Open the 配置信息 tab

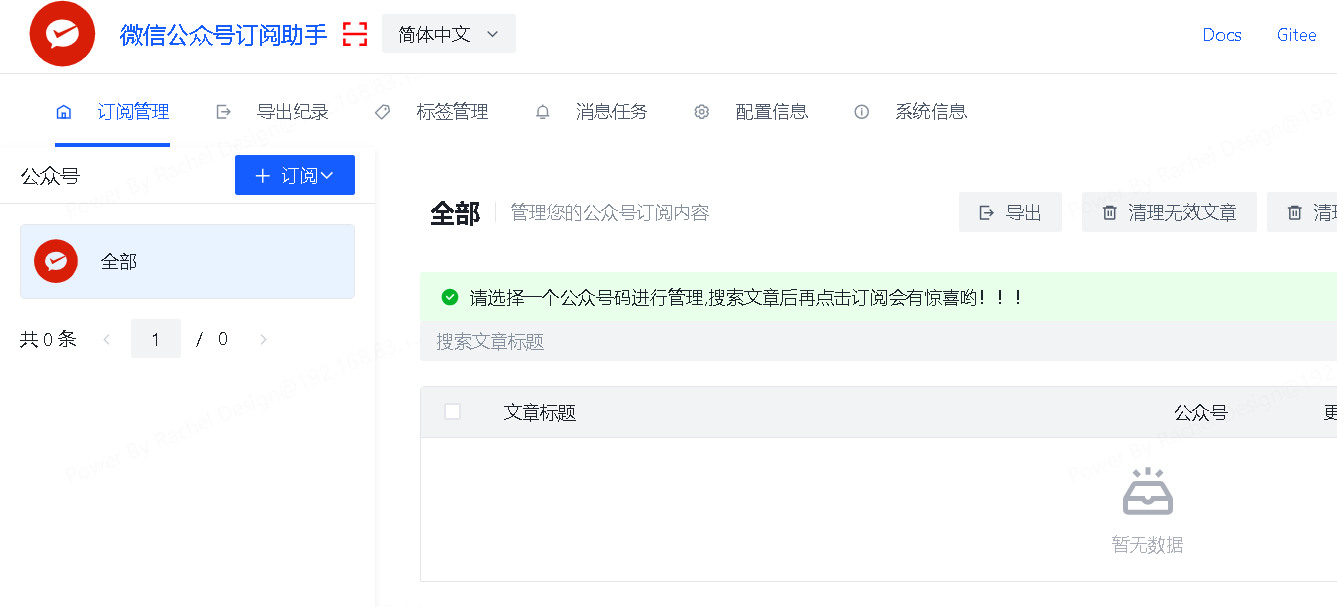[x=771, y=112]
